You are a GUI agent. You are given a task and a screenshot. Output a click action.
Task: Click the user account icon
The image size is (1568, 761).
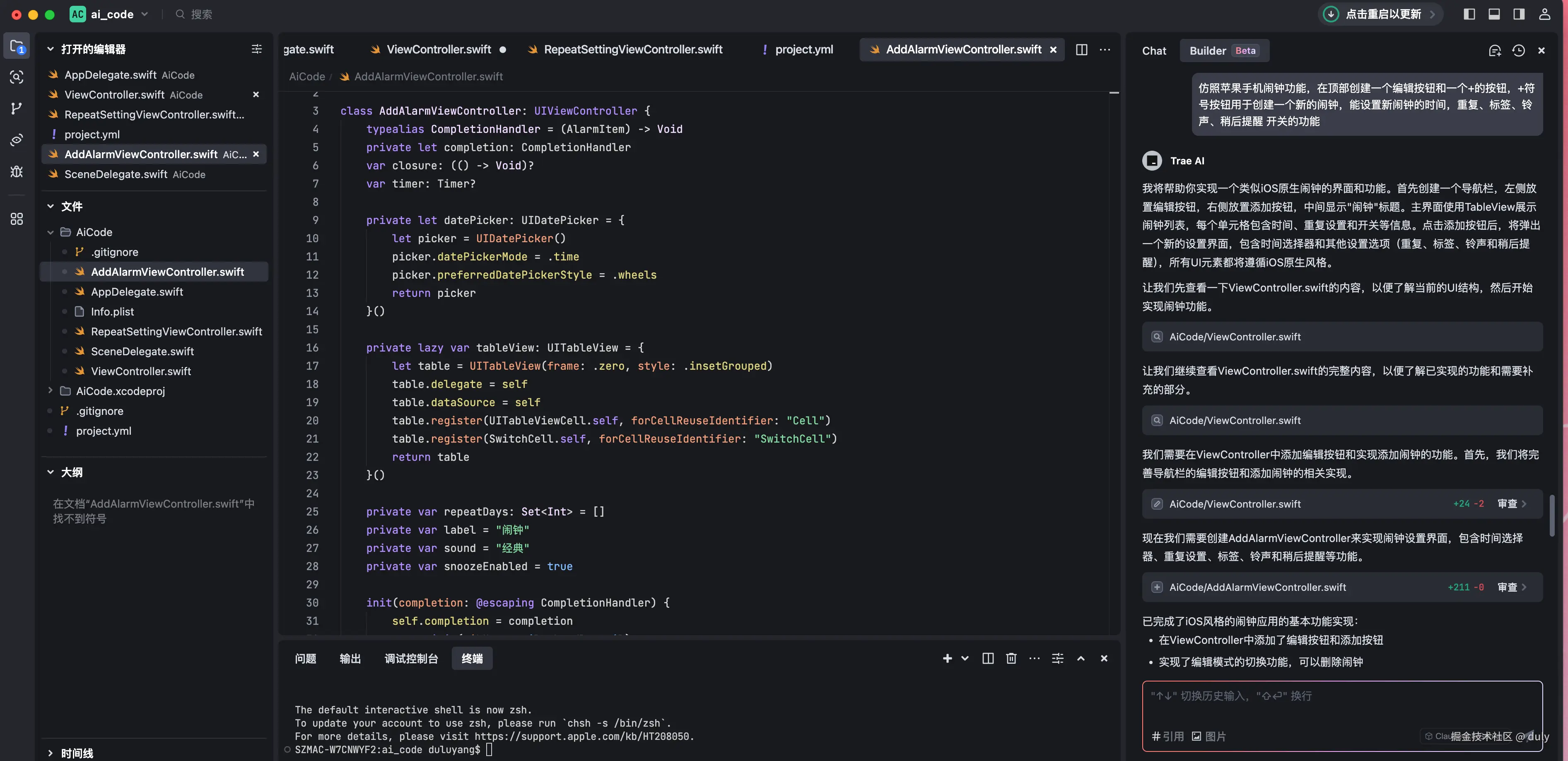click(x=1544, y=14)
